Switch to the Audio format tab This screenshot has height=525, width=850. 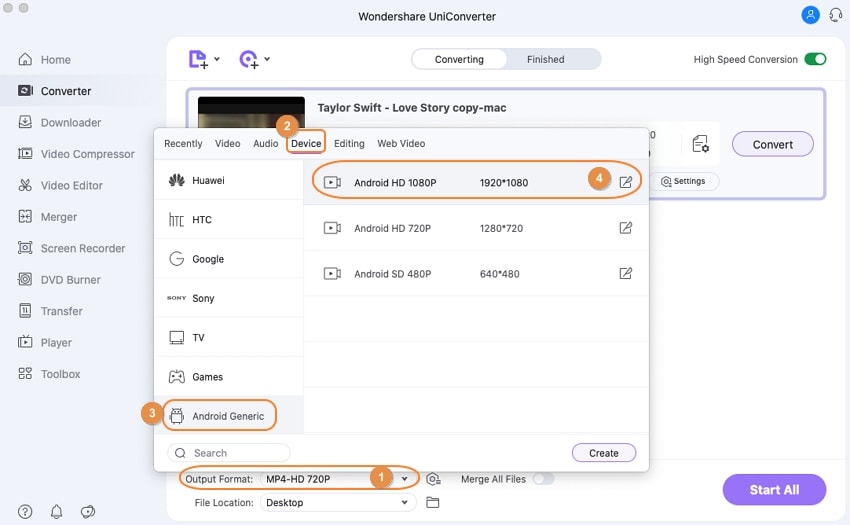coord(266,144)
